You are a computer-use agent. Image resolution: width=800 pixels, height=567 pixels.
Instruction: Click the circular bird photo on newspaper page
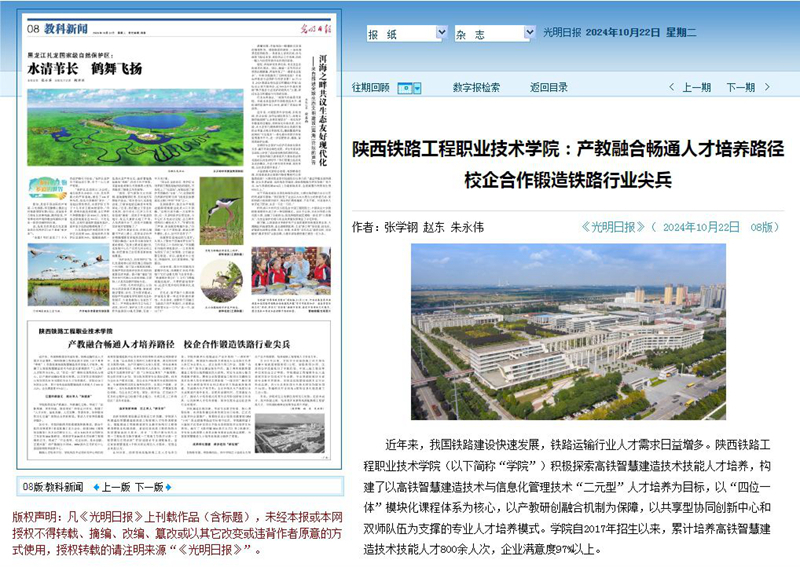pos(221,281)
